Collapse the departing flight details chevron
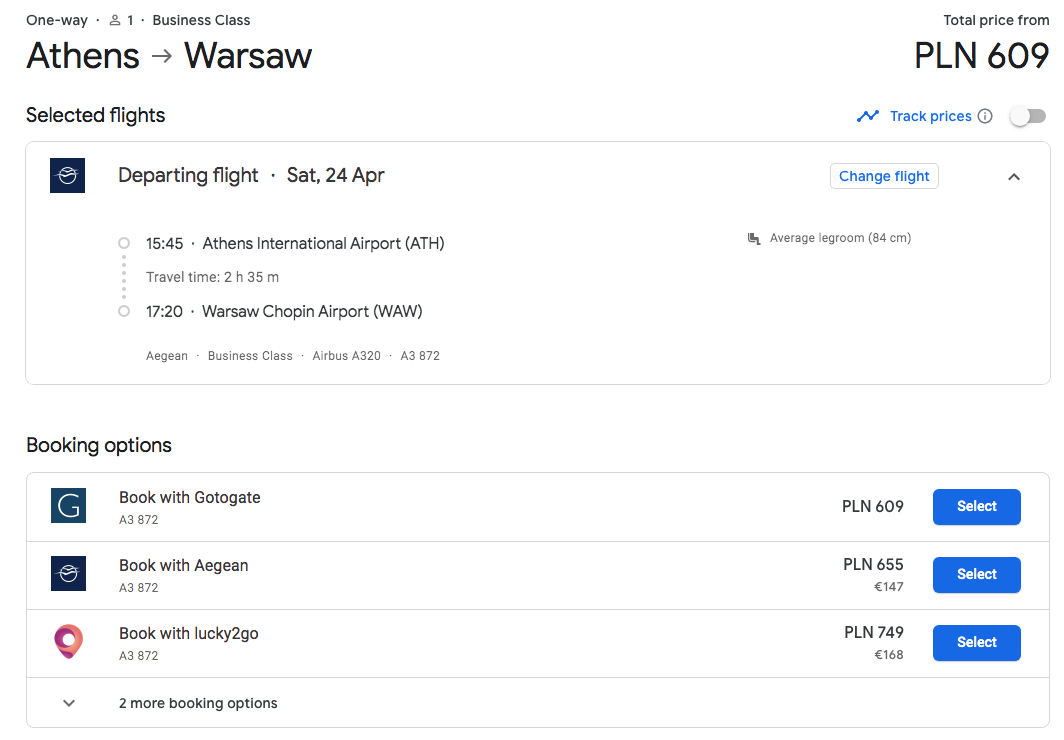1064x740 pixels. (x=1014, y=176)
